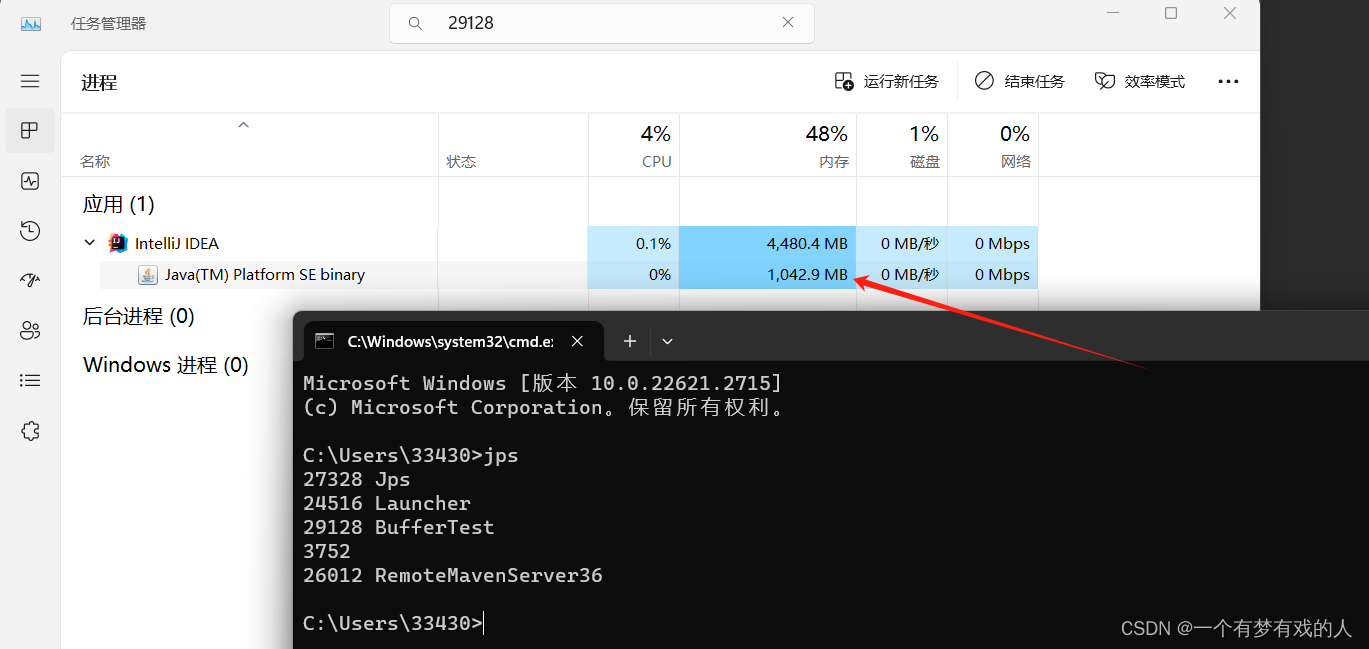Open the Services page in sidebar
Image resolution: width=1369 pixels, height=649 pixels.
pyautogui.click(x=30, y=431)
